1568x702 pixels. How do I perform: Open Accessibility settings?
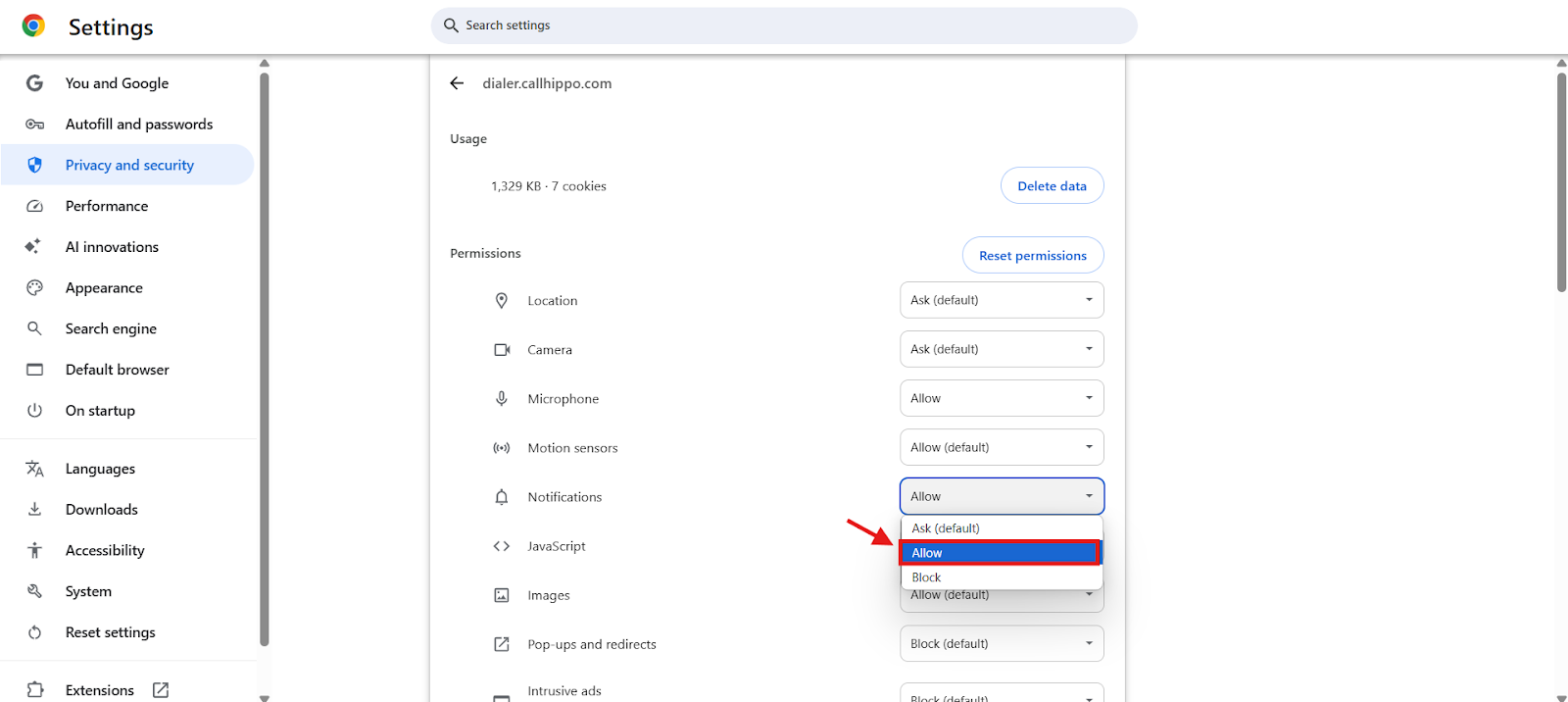[127, 550]
